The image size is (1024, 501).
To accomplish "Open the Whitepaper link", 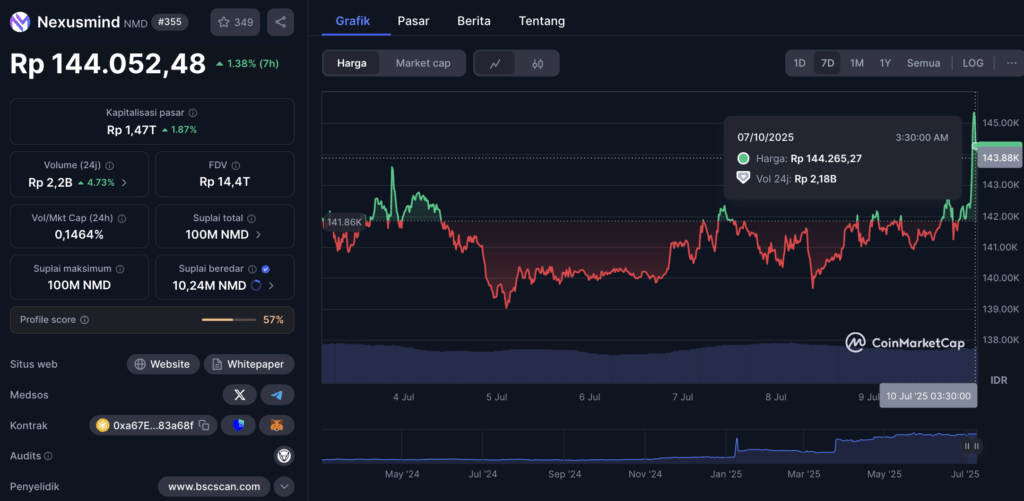I will click(x=249, y=364).
